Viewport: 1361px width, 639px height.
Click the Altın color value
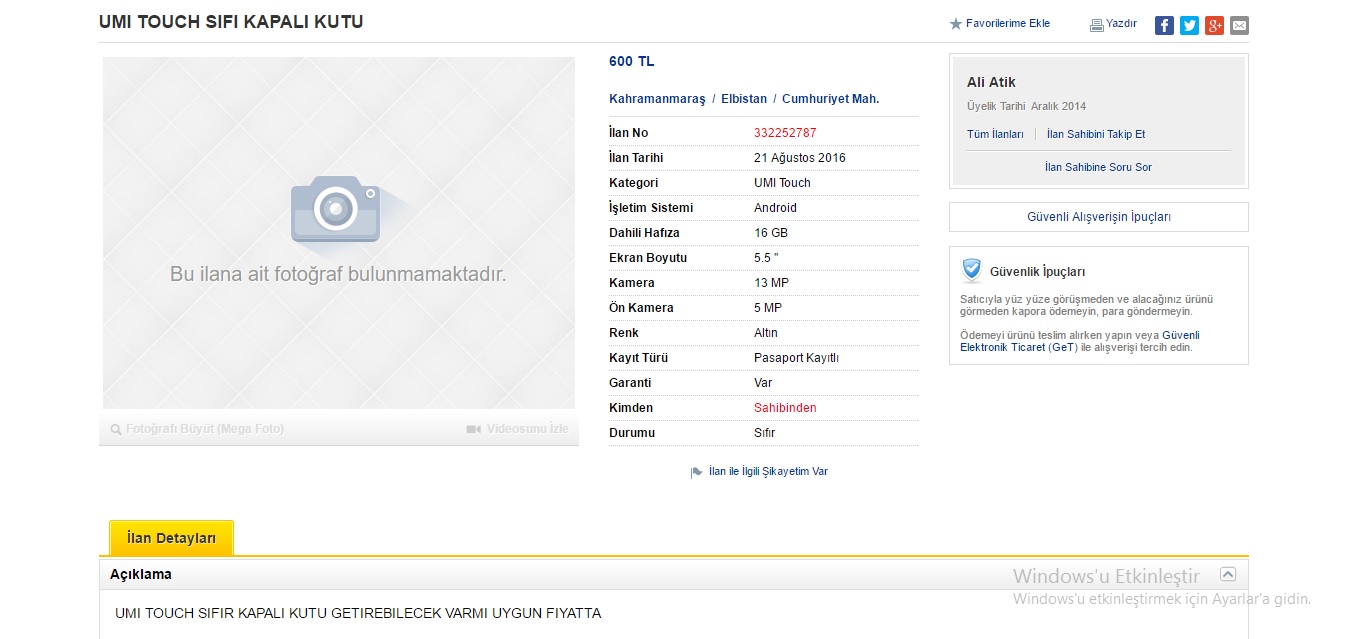coord(766,333)
